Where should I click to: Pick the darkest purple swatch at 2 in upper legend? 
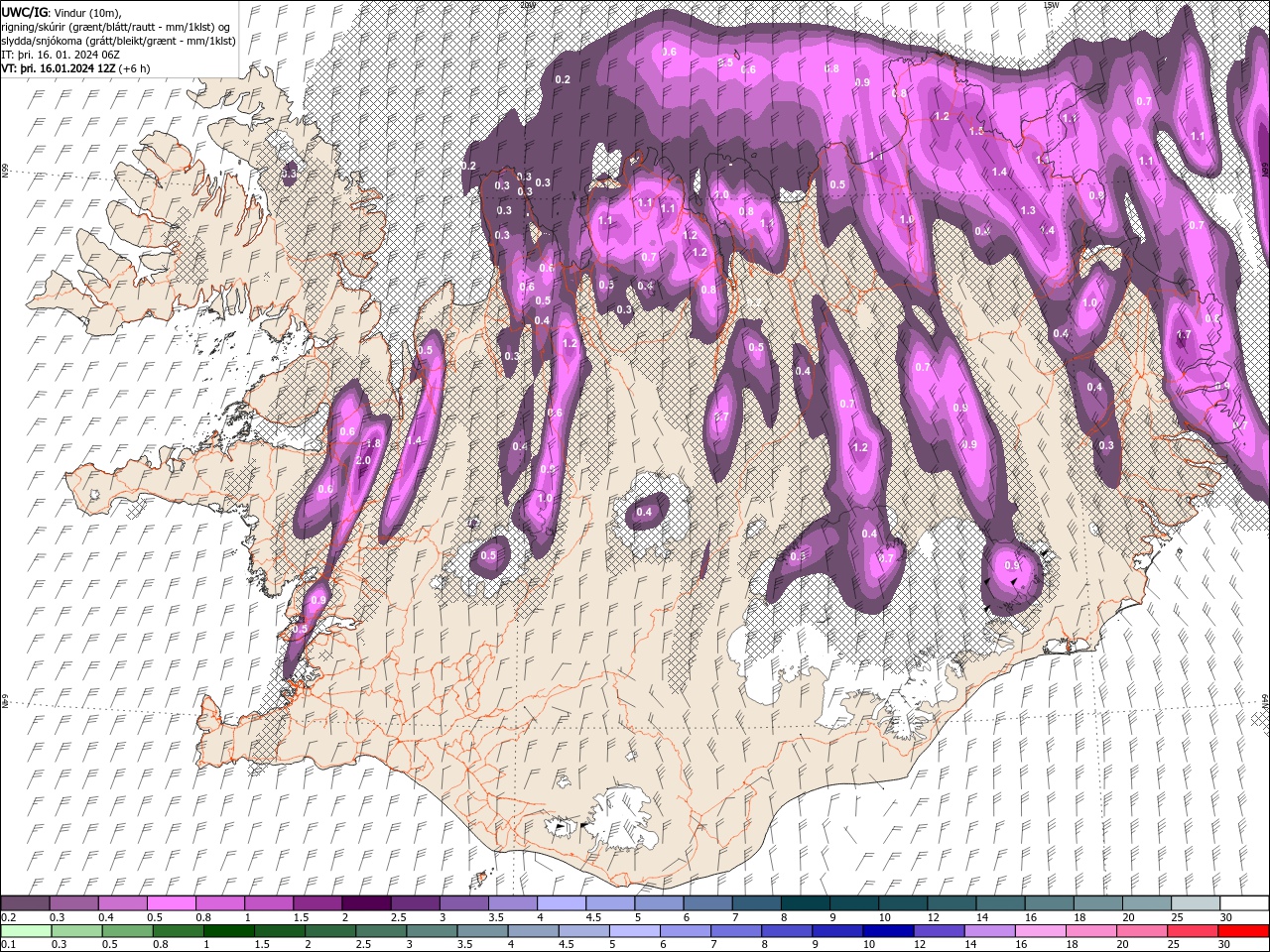pyautogui.click(x=366, y=902)
